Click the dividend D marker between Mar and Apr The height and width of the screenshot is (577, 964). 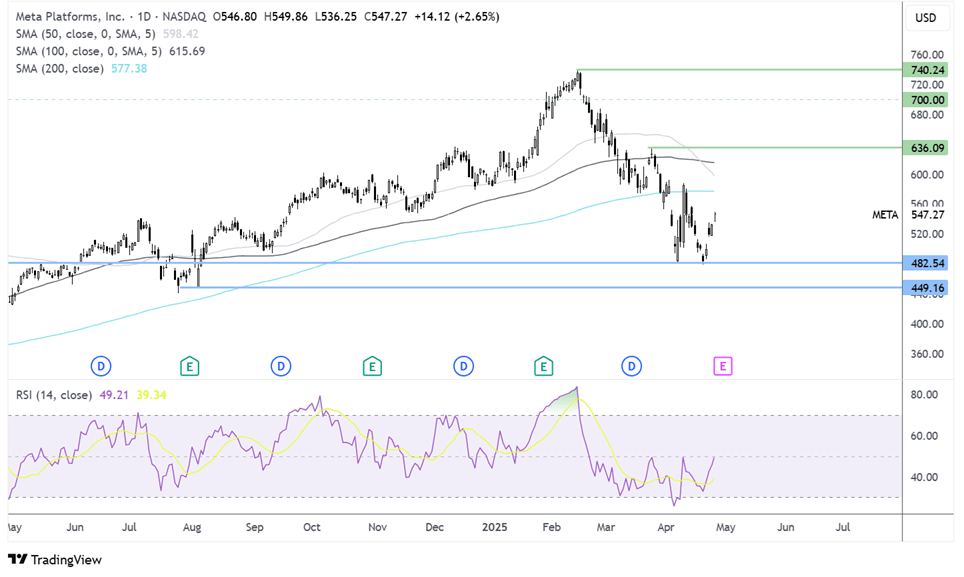click(631, 367)
